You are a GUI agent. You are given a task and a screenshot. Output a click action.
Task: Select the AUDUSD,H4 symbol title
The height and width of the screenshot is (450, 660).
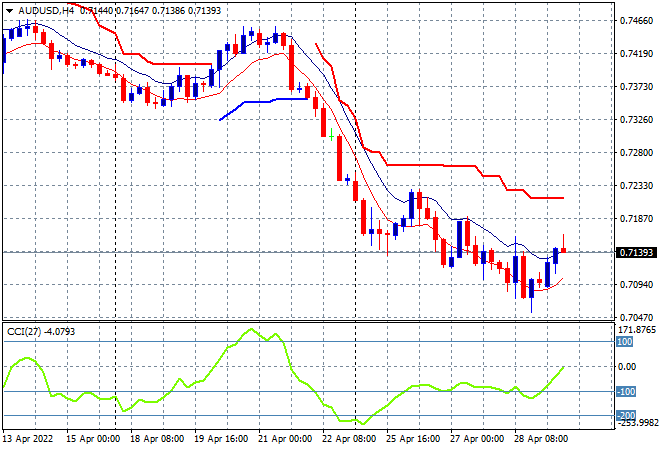(x=45, y=11)
